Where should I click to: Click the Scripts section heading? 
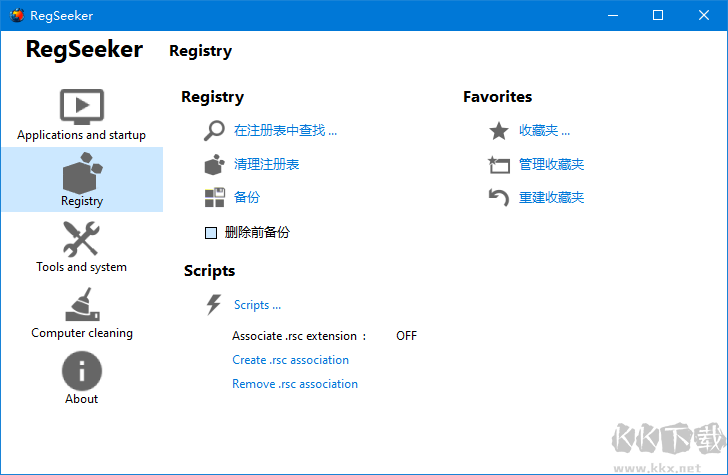[209, 271]
